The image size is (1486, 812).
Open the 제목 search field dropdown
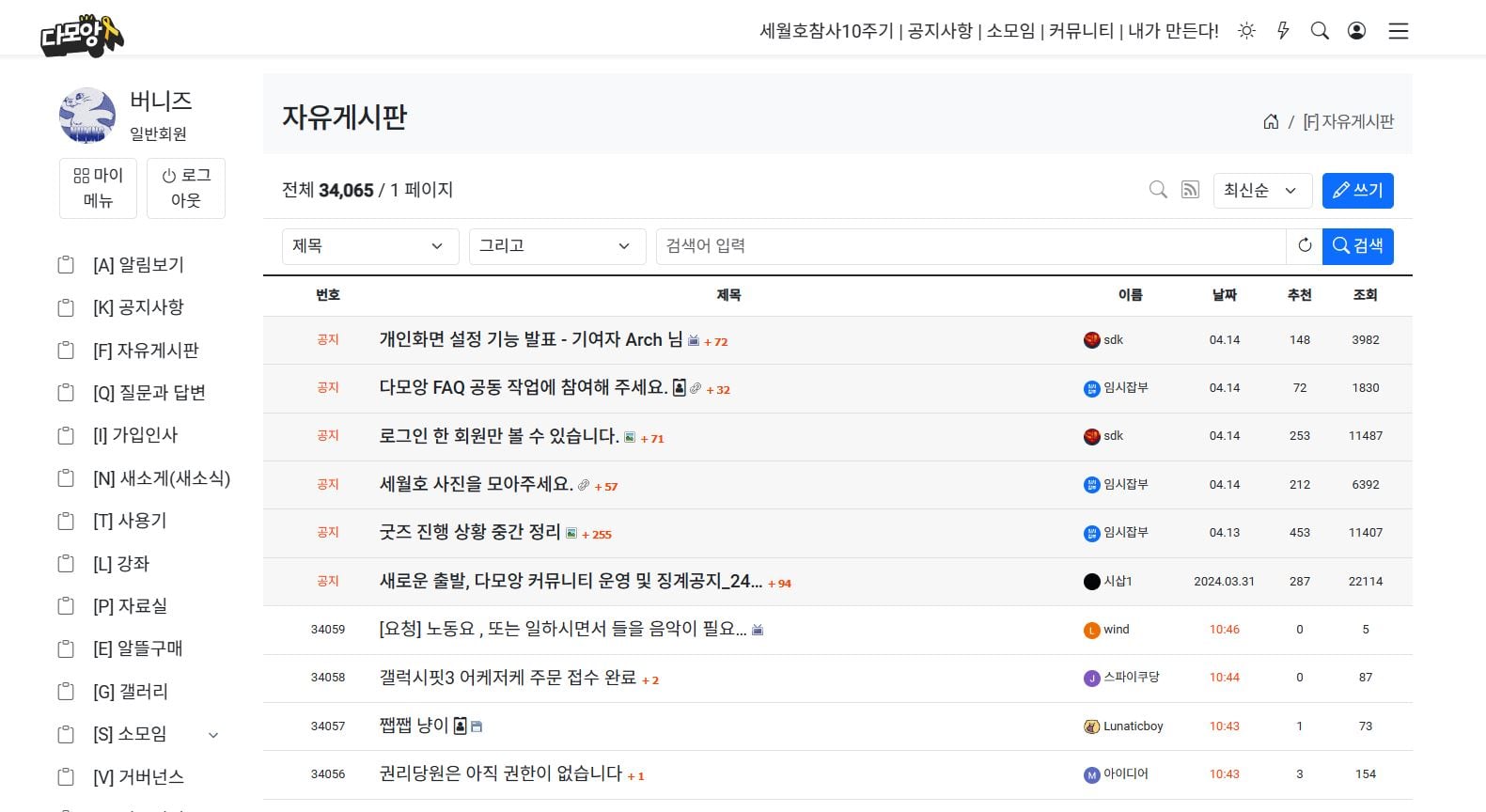point(370,245)
